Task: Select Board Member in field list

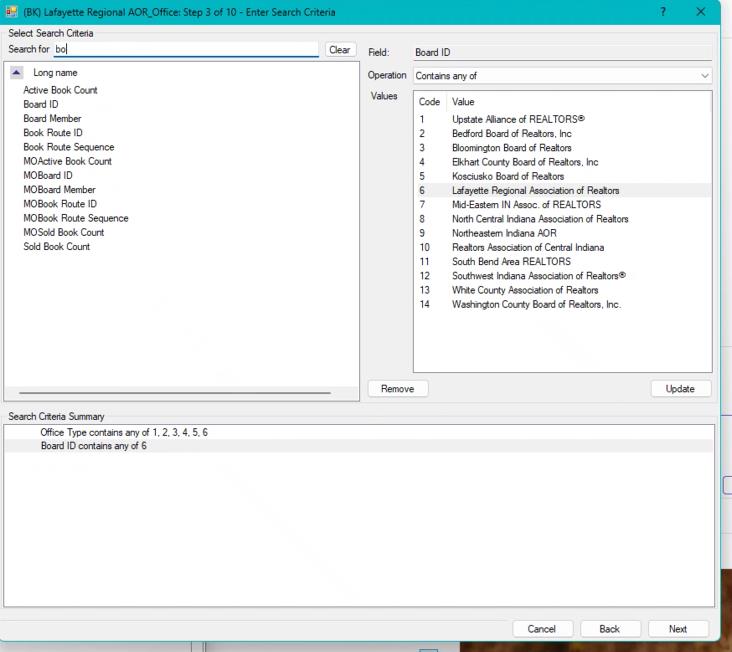Action: [x=52, y=119]
